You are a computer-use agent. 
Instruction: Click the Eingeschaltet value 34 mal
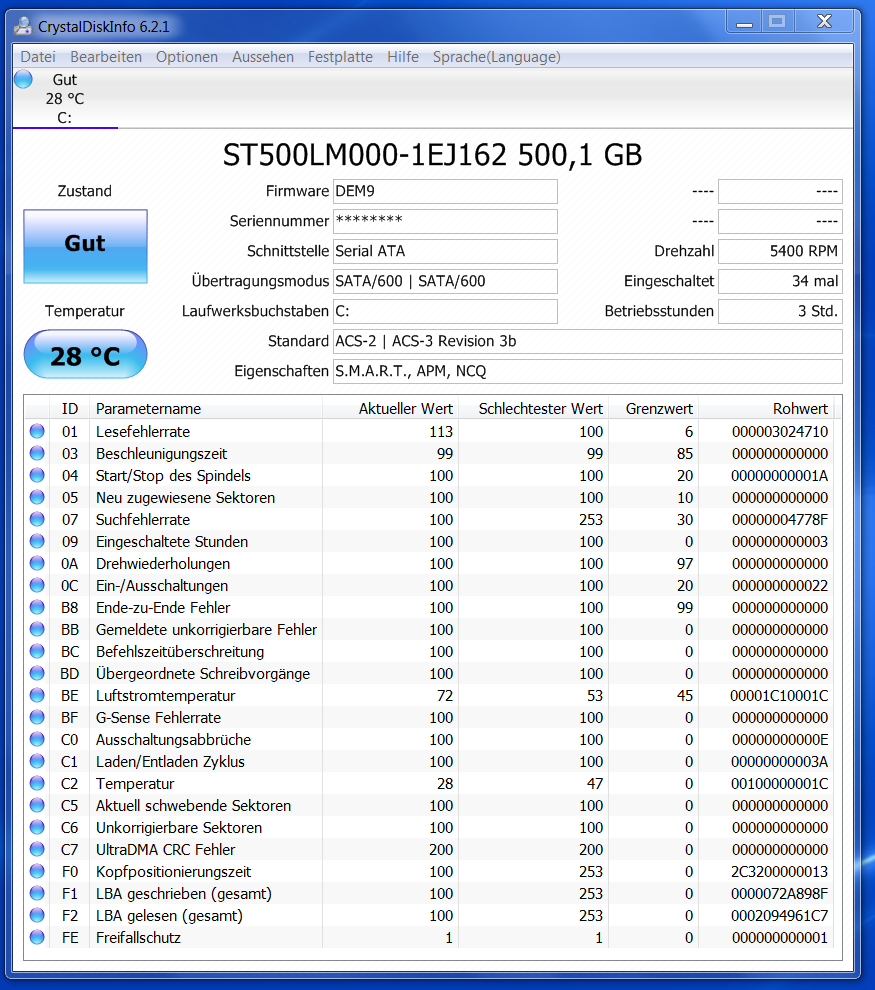pyautogui.click(x=780, y=281)
